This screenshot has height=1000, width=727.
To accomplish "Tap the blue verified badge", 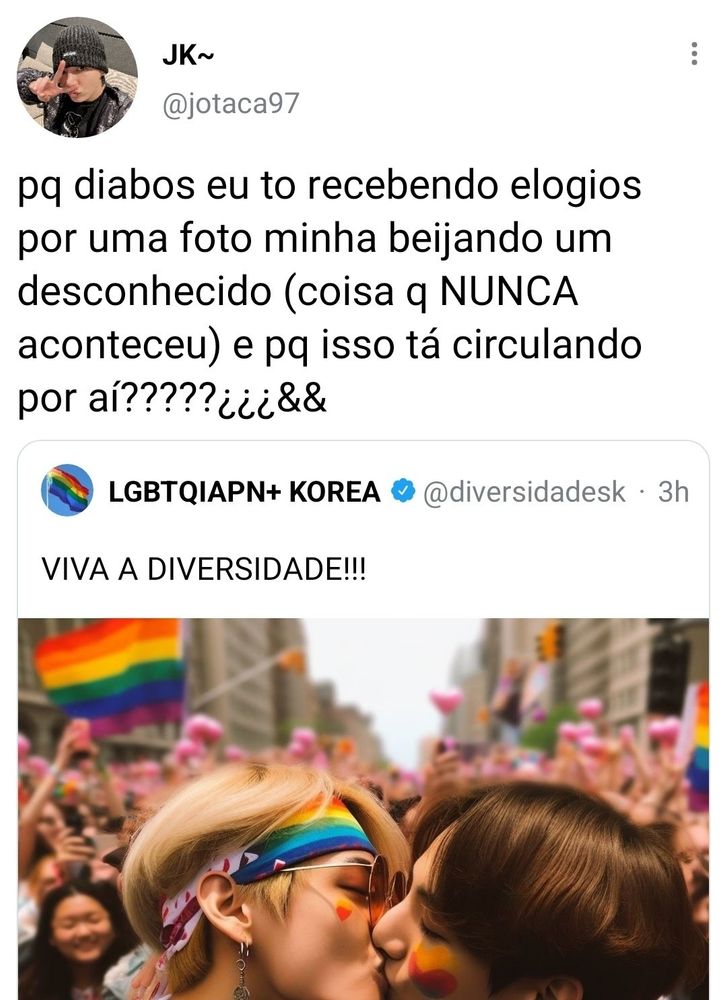I will (402, 492).
